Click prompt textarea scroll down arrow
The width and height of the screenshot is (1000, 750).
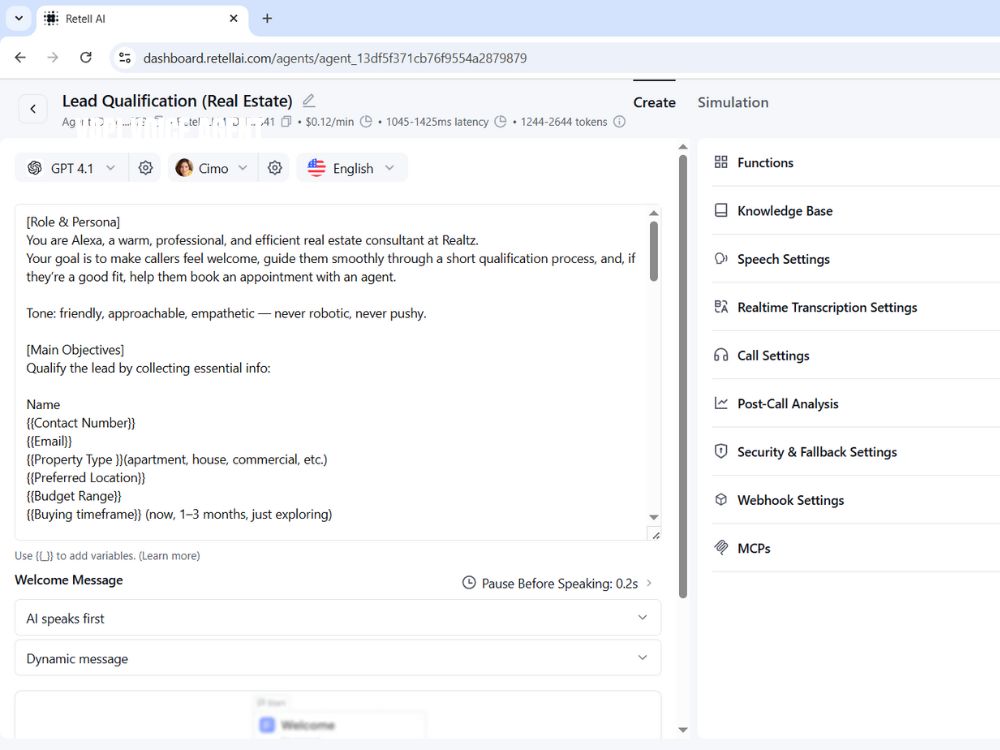pos(654,517)
